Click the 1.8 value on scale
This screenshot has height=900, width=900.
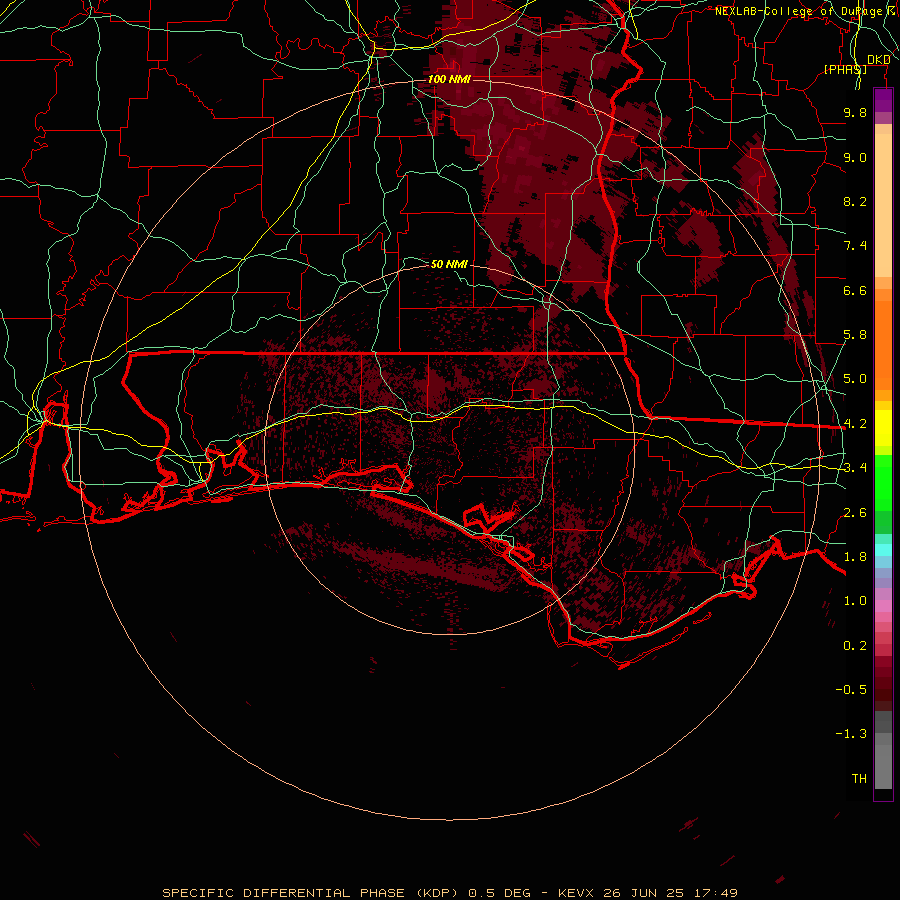click(x=855, y=557)
